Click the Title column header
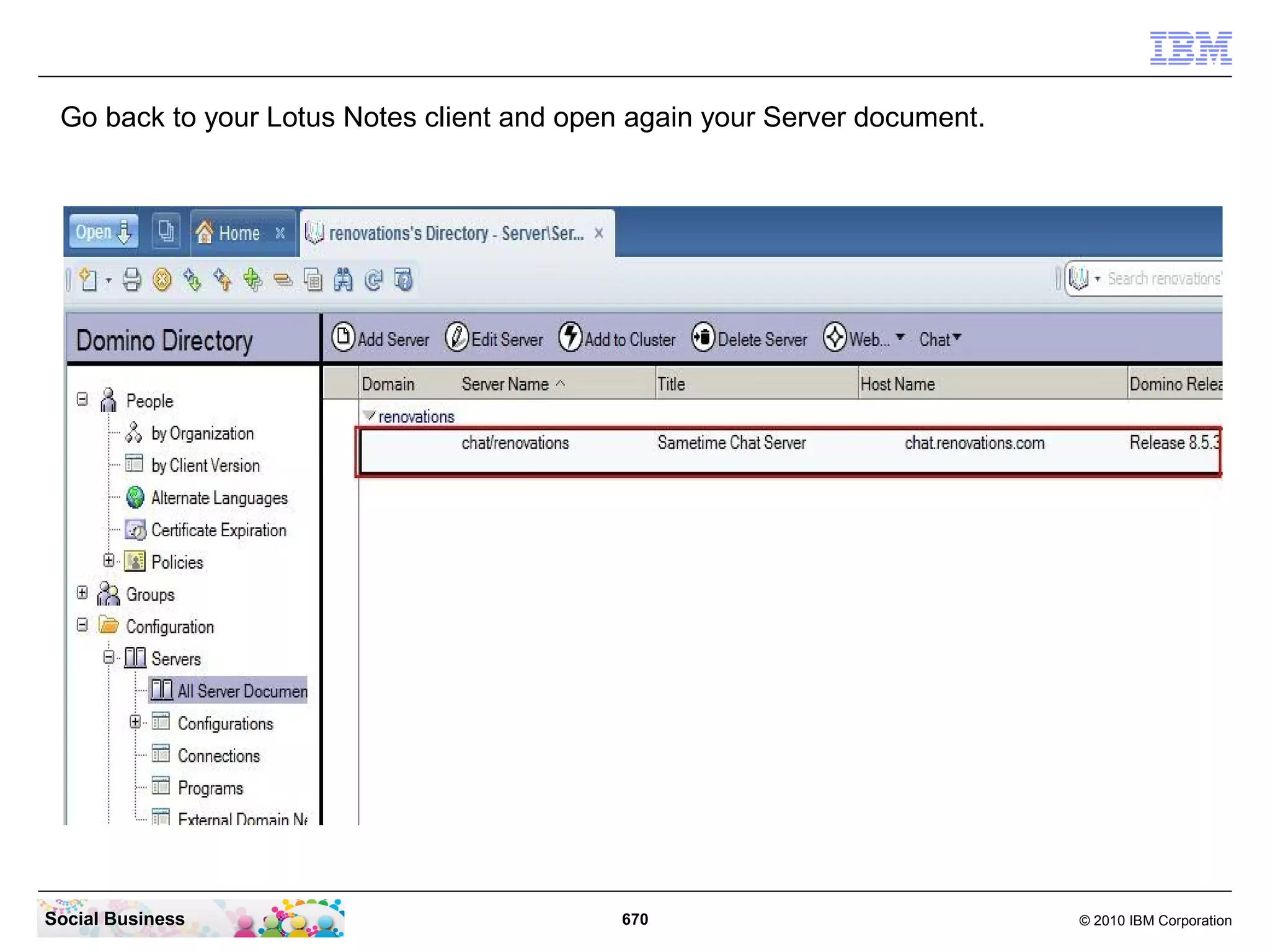1270x952 pixels. [757, 384]
